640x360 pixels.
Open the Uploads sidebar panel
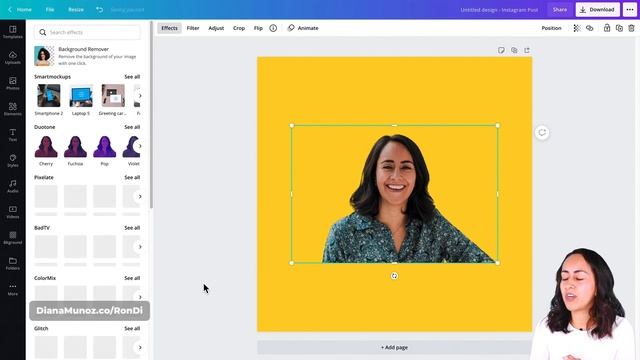click(x=13, y=58)
